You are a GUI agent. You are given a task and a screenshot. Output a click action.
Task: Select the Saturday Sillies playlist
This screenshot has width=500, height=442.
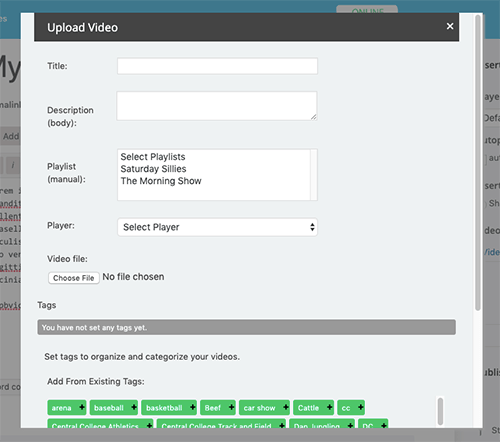pos(153,169)
